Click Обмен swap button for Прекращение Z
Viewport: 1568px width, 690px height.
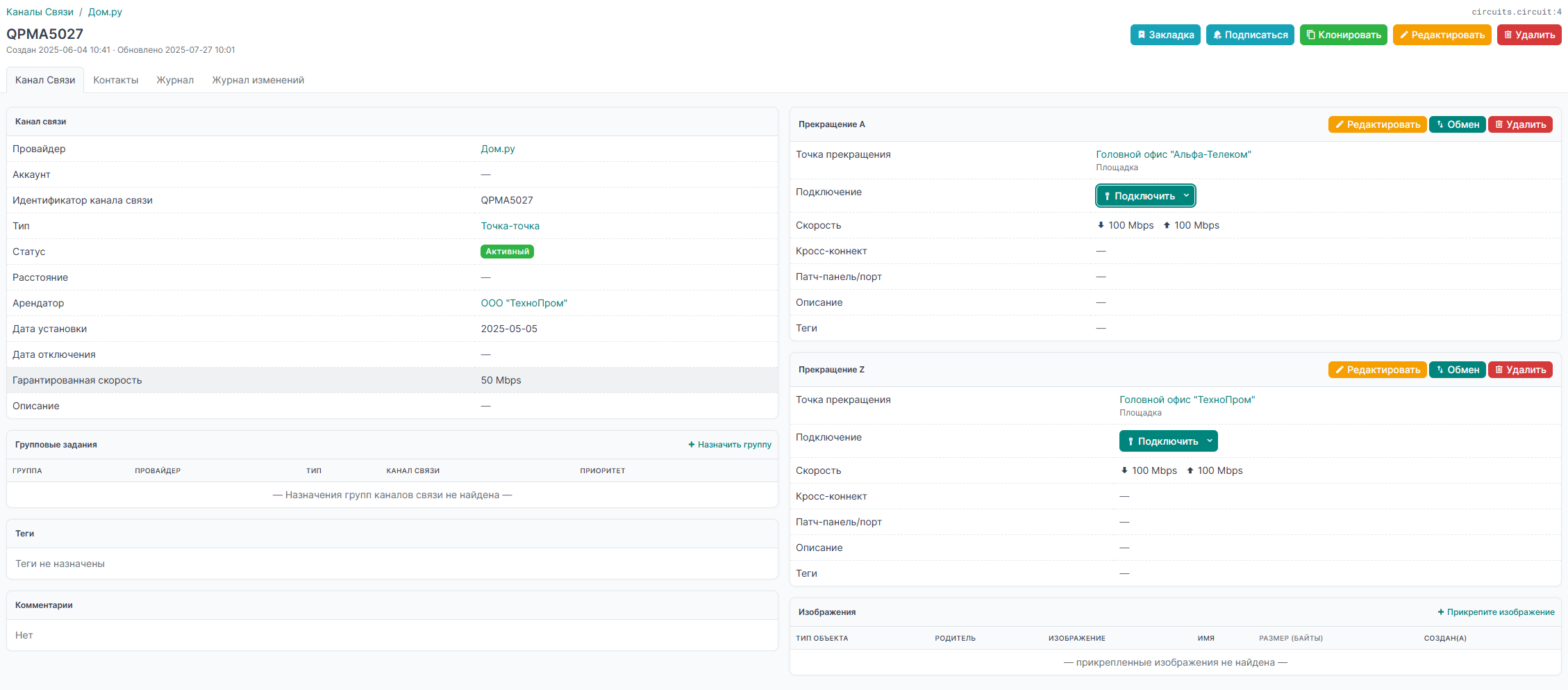(1457, 370)
